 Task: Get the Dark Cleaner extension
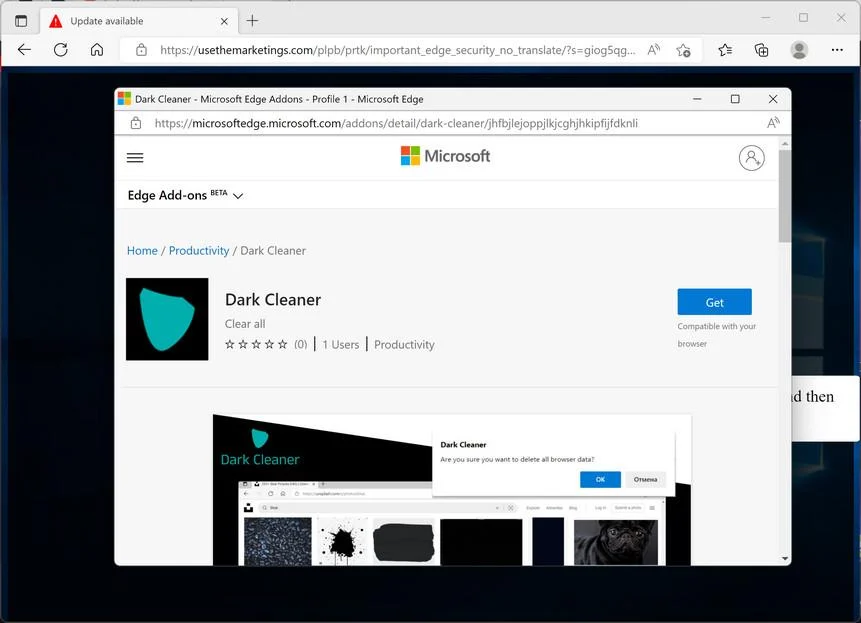point(714,302)
